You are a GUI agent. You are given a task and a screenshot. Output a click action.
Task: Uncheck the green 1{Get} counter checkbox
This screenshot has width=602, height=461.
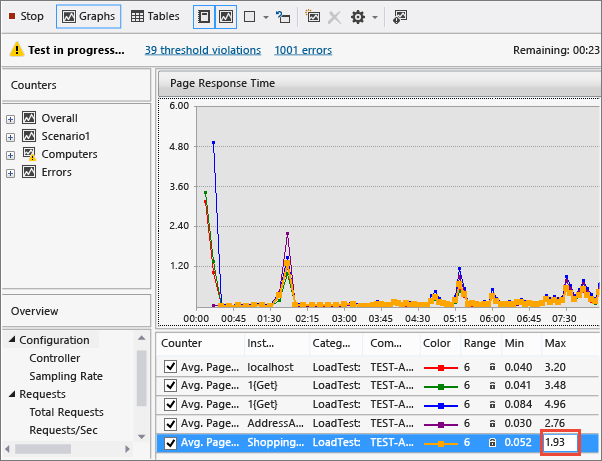pos(170,385)
